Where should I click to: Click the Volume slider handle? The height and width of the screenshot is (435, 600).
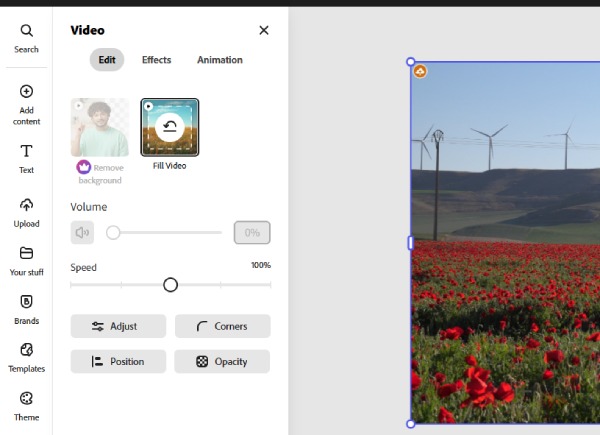(x=113, y=233)
